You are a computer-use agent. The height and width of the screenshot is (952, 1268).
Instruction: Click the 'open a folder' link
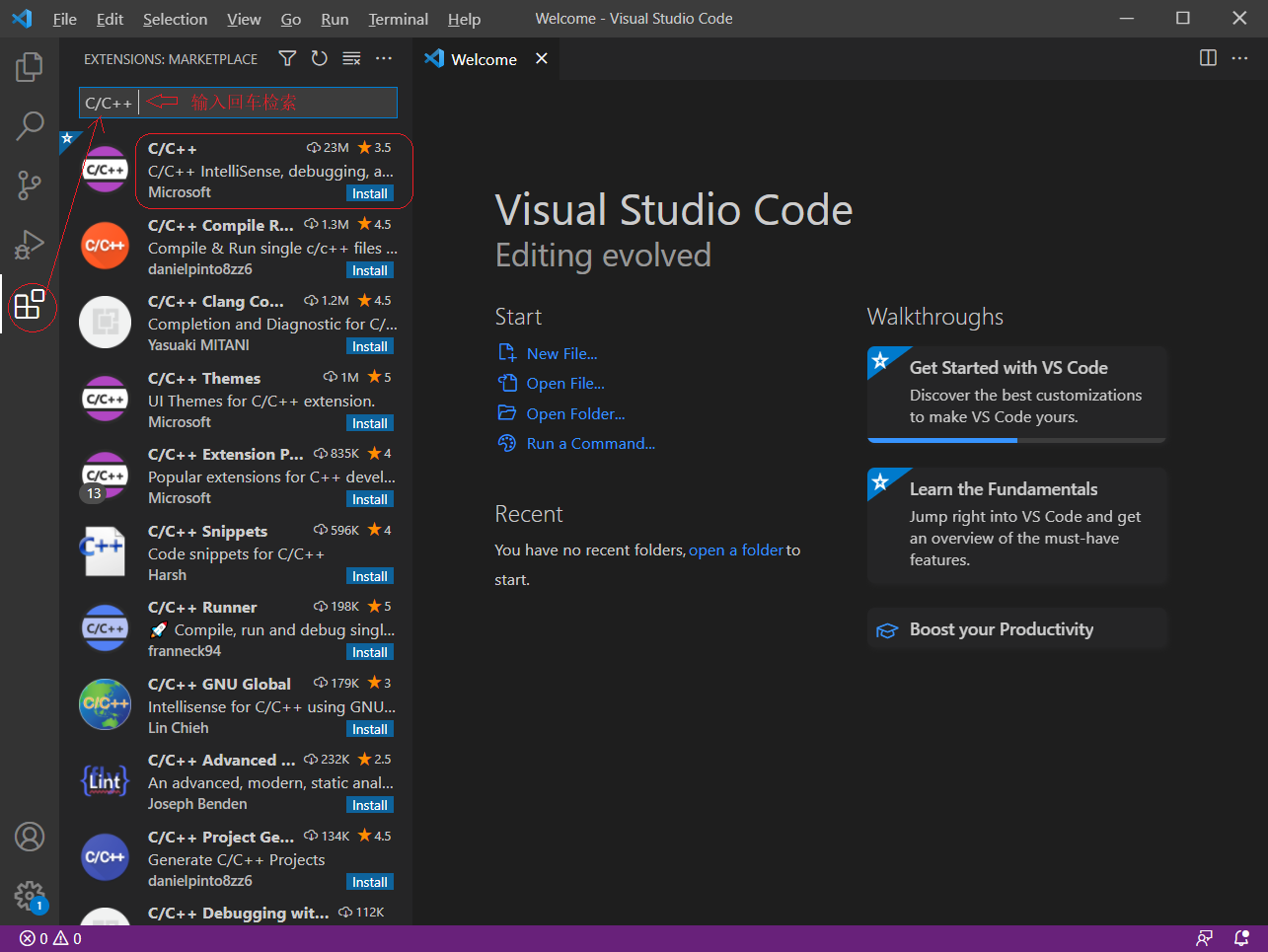click(x=736, y=549)
